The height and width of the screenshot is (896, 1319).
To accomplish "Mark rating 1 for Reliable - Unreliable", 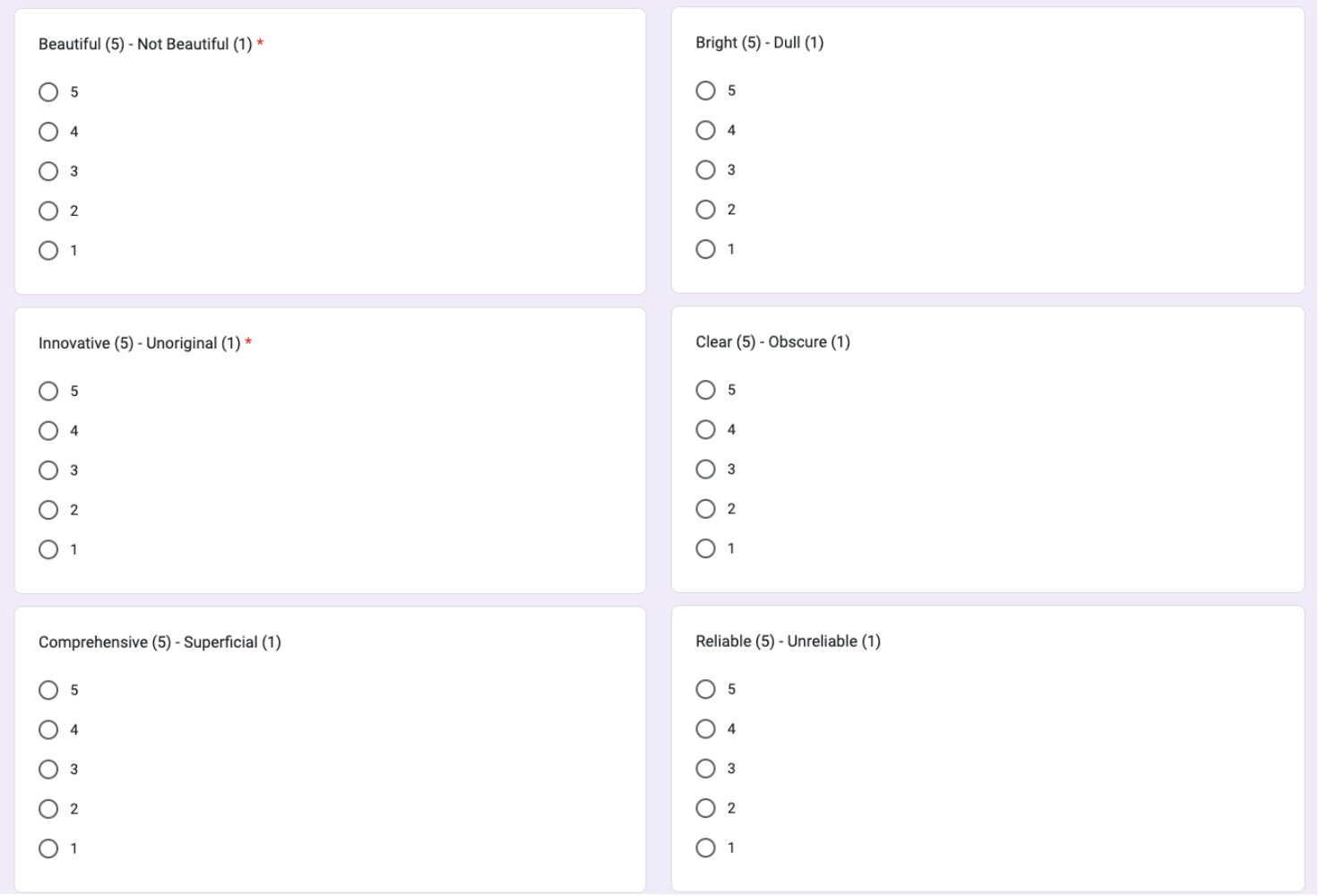I will coord(706,848).
